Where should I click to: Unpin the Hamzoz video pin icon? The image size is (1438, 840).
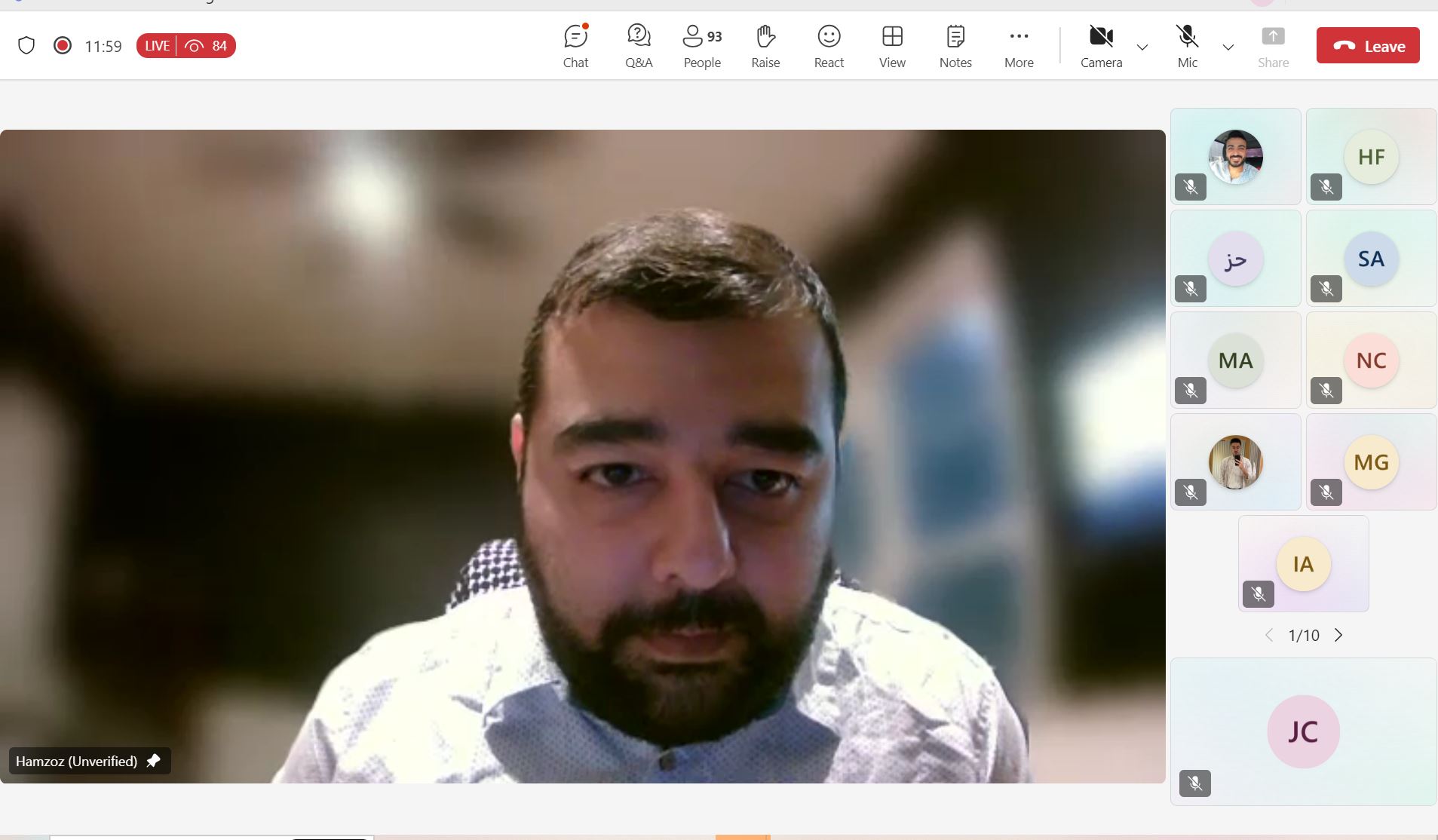point(154,761)
